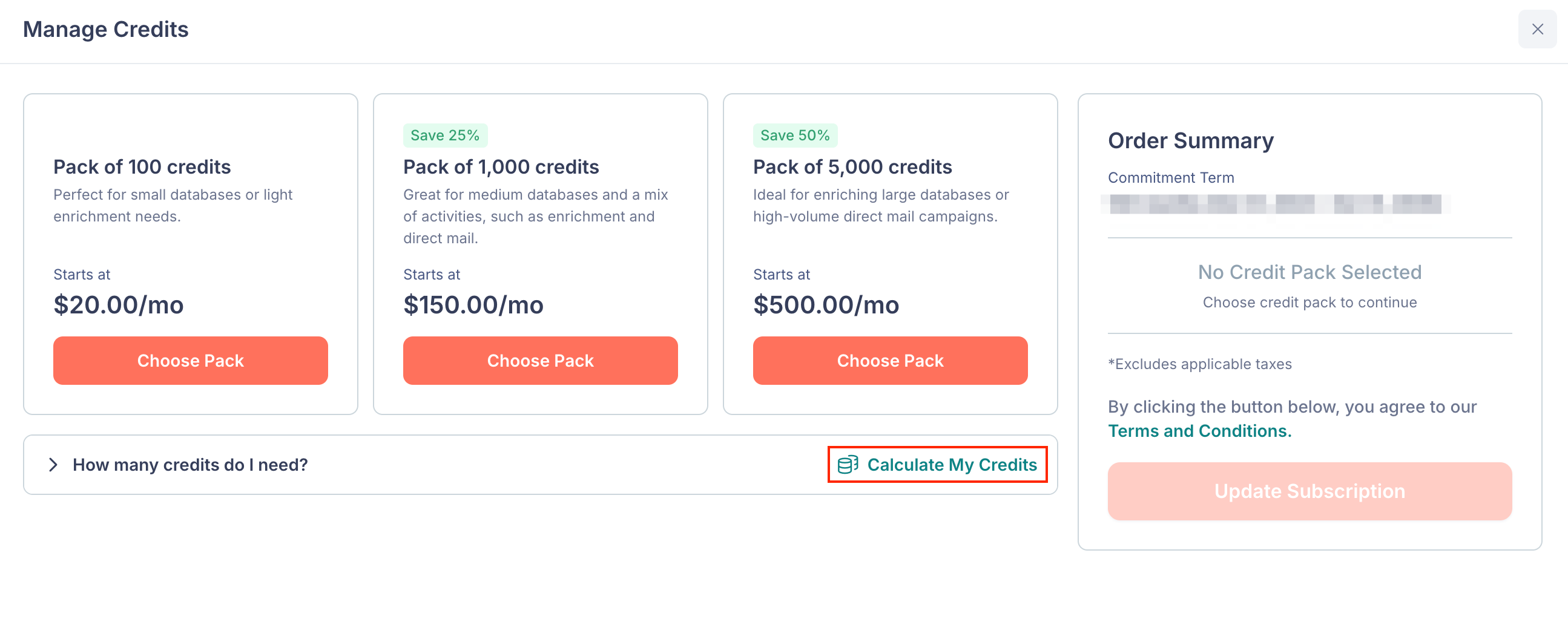Screen dimensions: 1568x622
Task: Close the Manage Credits dialog
Action: 1537,29
